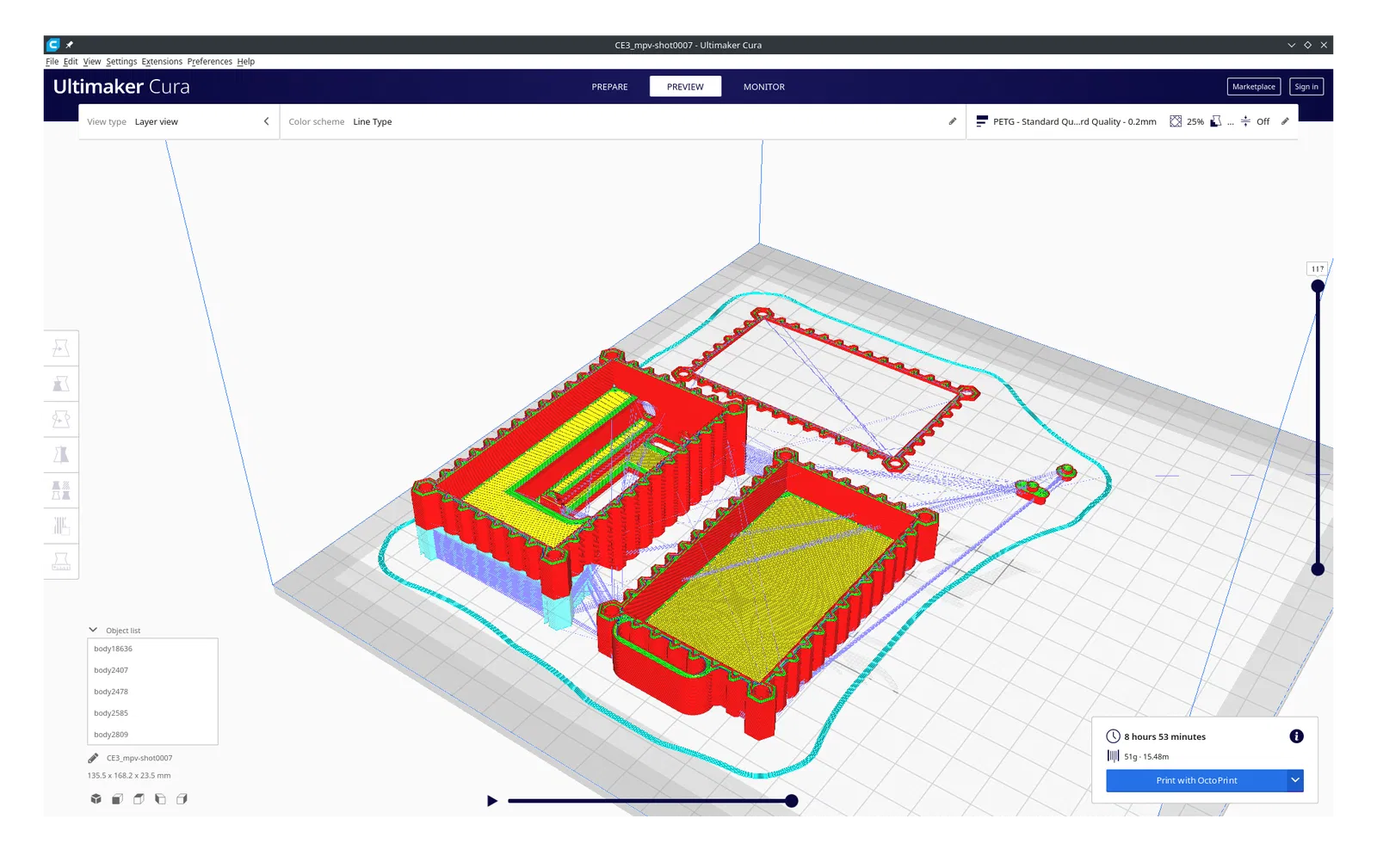Click the profile layers icon beside PETG
1377x868 pixels.
point(981,121)
